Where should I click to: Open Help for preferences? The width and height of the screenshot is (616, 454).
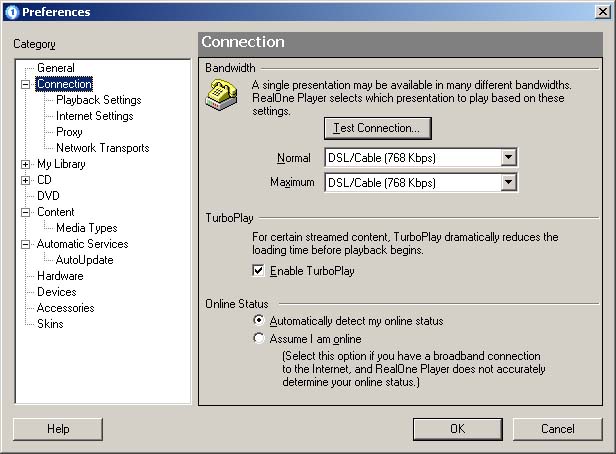tap(58, 429)
